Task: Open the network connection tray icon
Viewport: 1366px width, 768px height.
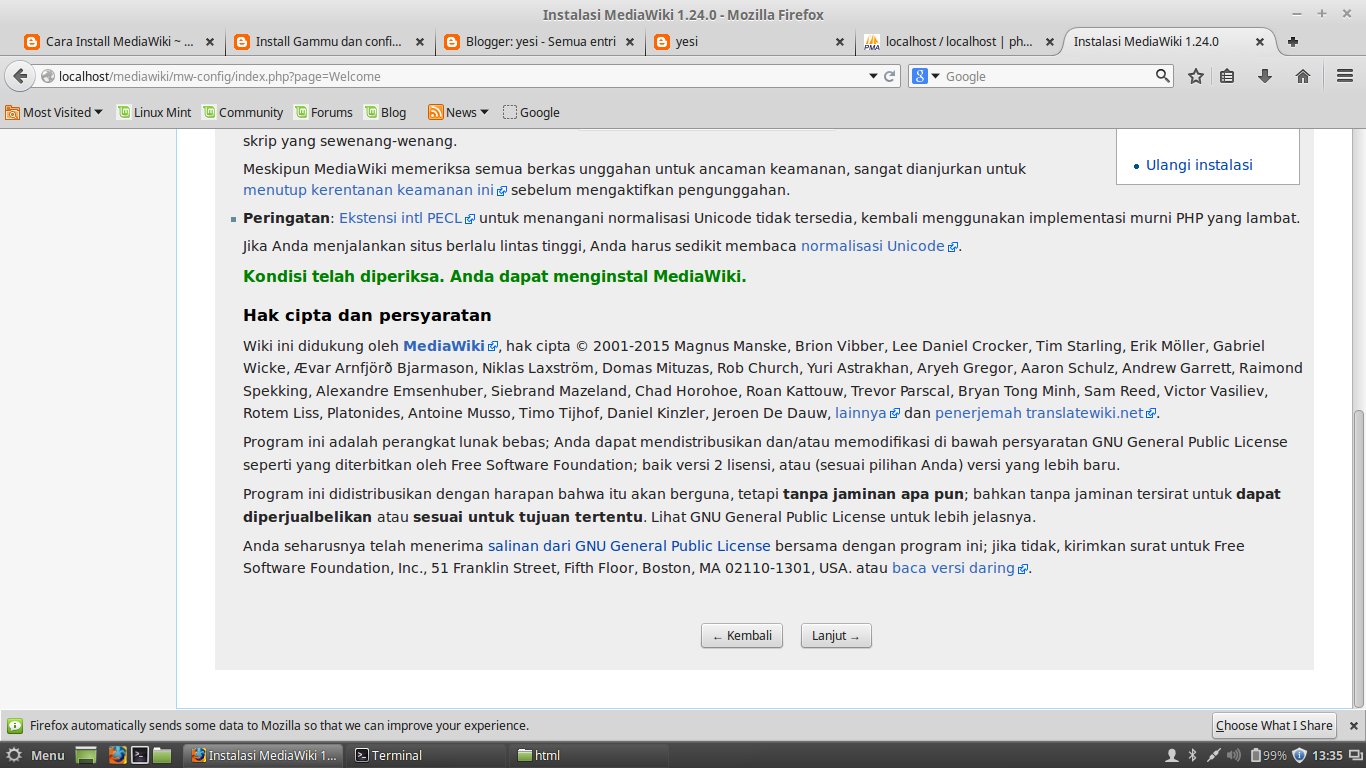Action: pyautogui.click(x=1214, y=755)
